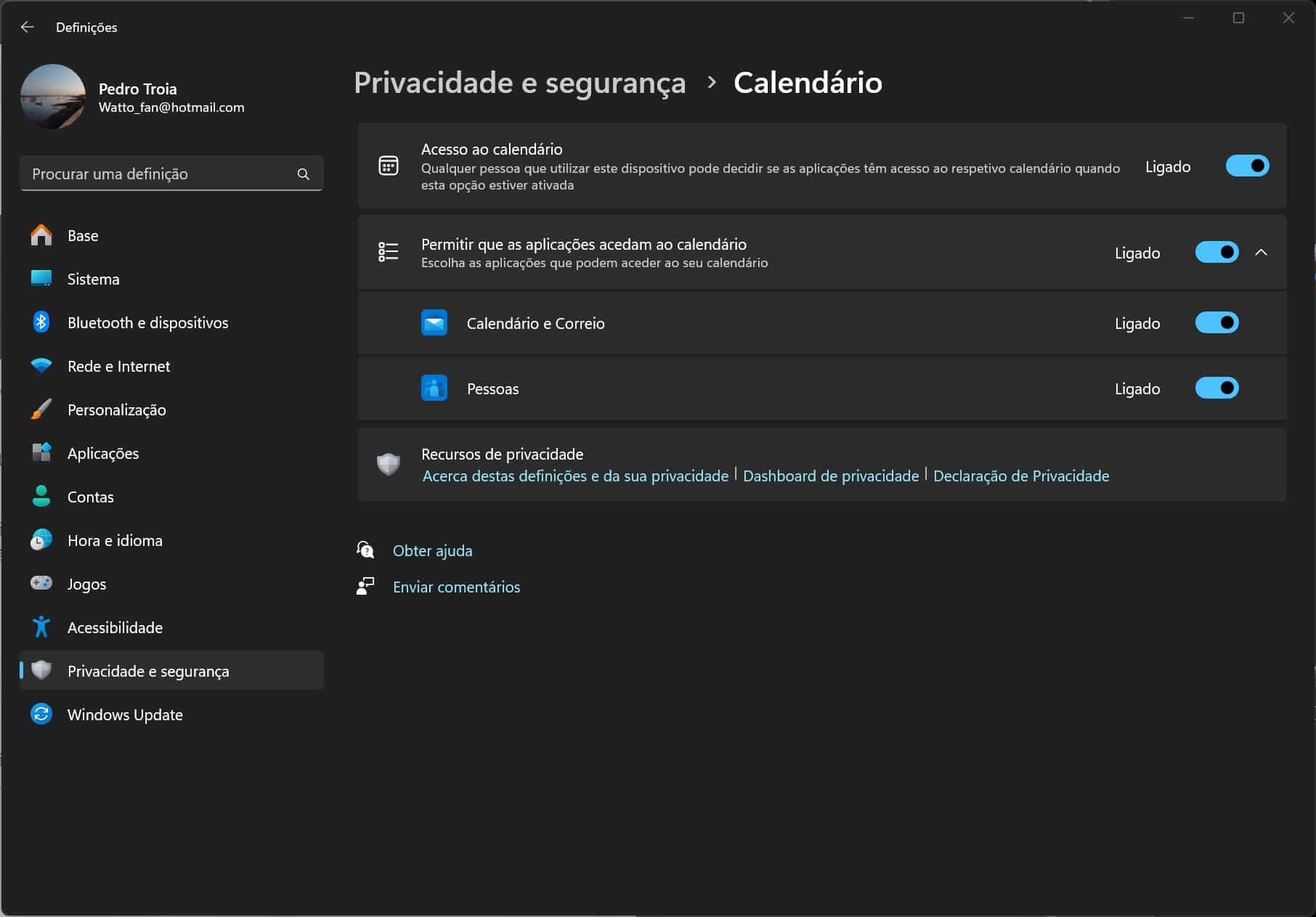Click the Personalização paintbrush icon
The height and width of the screenshot is (917, 1316).
[41, 409]
